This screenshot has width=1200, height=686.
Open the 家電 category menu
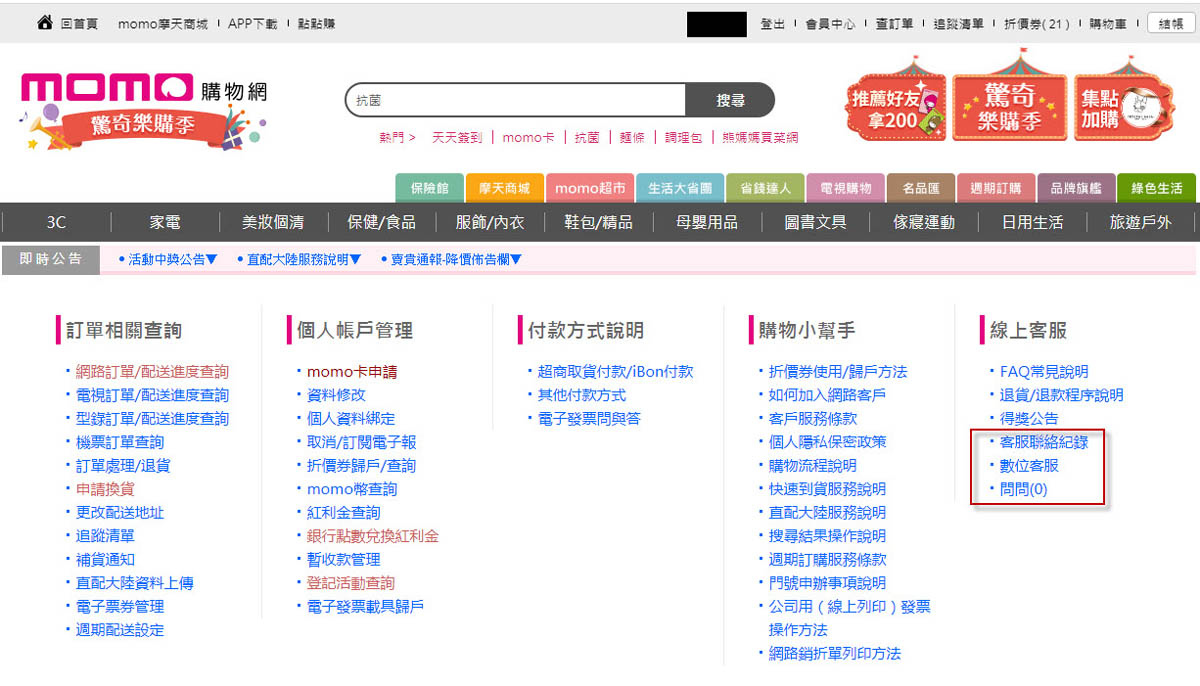165,222
